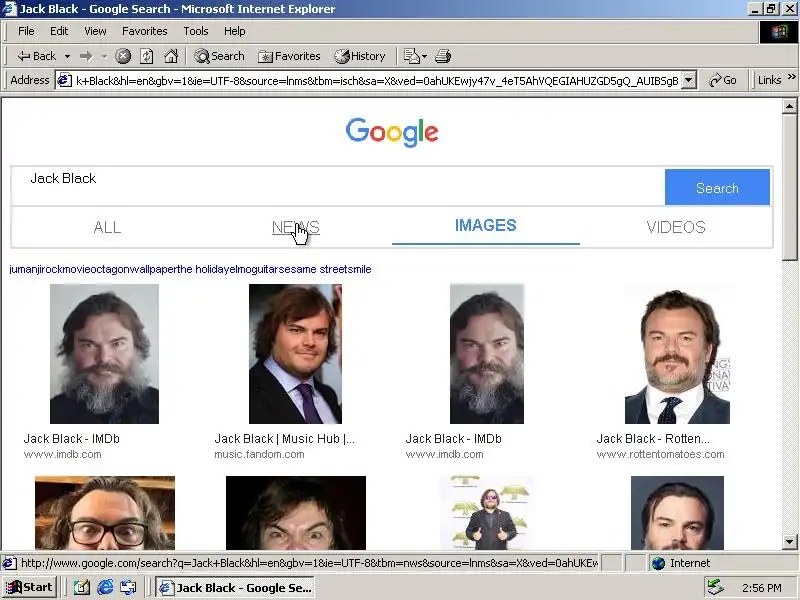Open the Favorites toolbar pane
Viewport: 800px width, 600px height.
click(289, 56)
